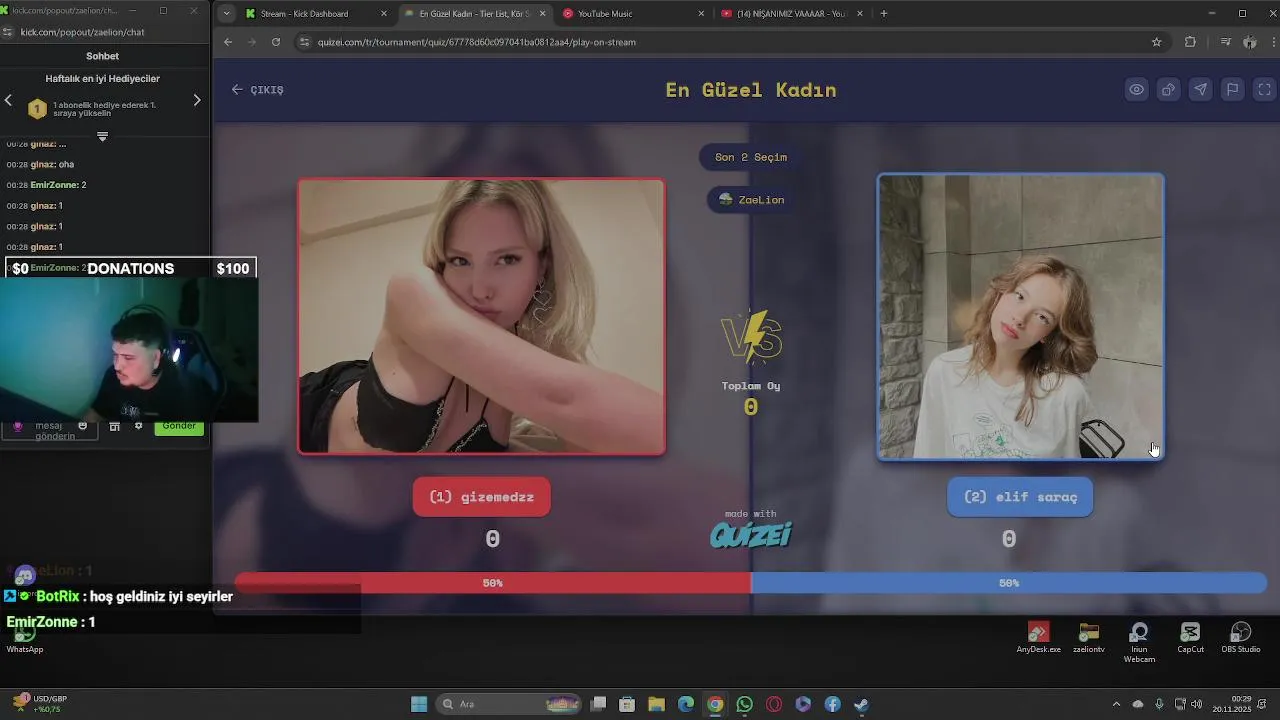Viewport: 1280px width, 720px height.
Task: Open Iriun Webcam desktop shortcut
Action: 1139,642
